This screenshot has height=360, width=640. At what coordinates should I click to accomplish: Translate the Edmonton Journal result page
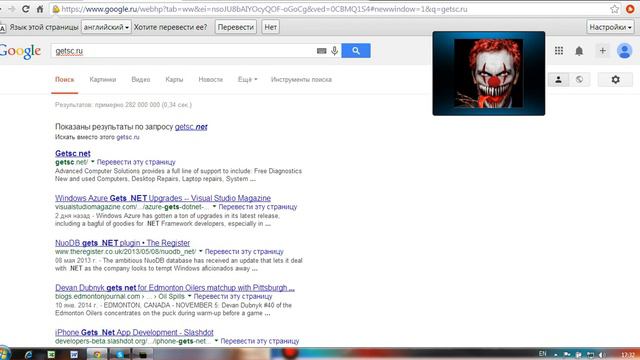coord(233,296)
